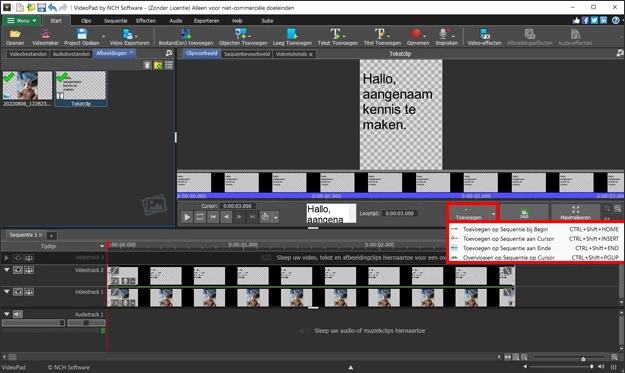Toggle loop playback button
The image size is (625, 373).
coord(200,217)
